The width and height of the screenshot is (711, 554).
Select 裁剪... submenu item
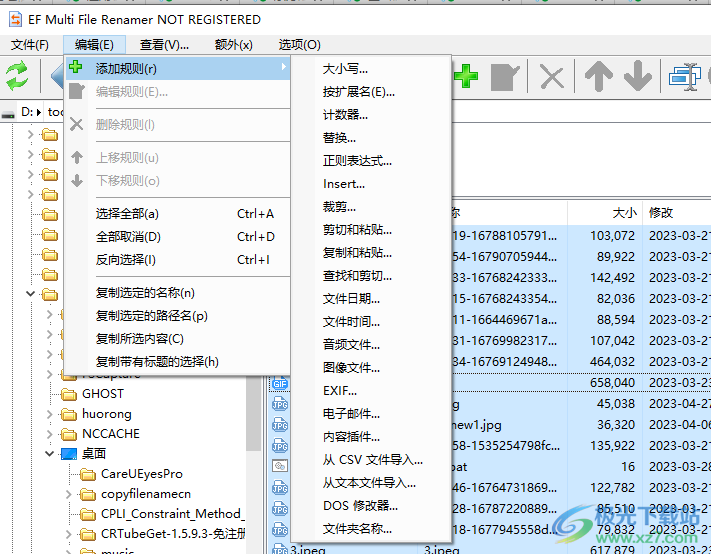tap(371, 207)
